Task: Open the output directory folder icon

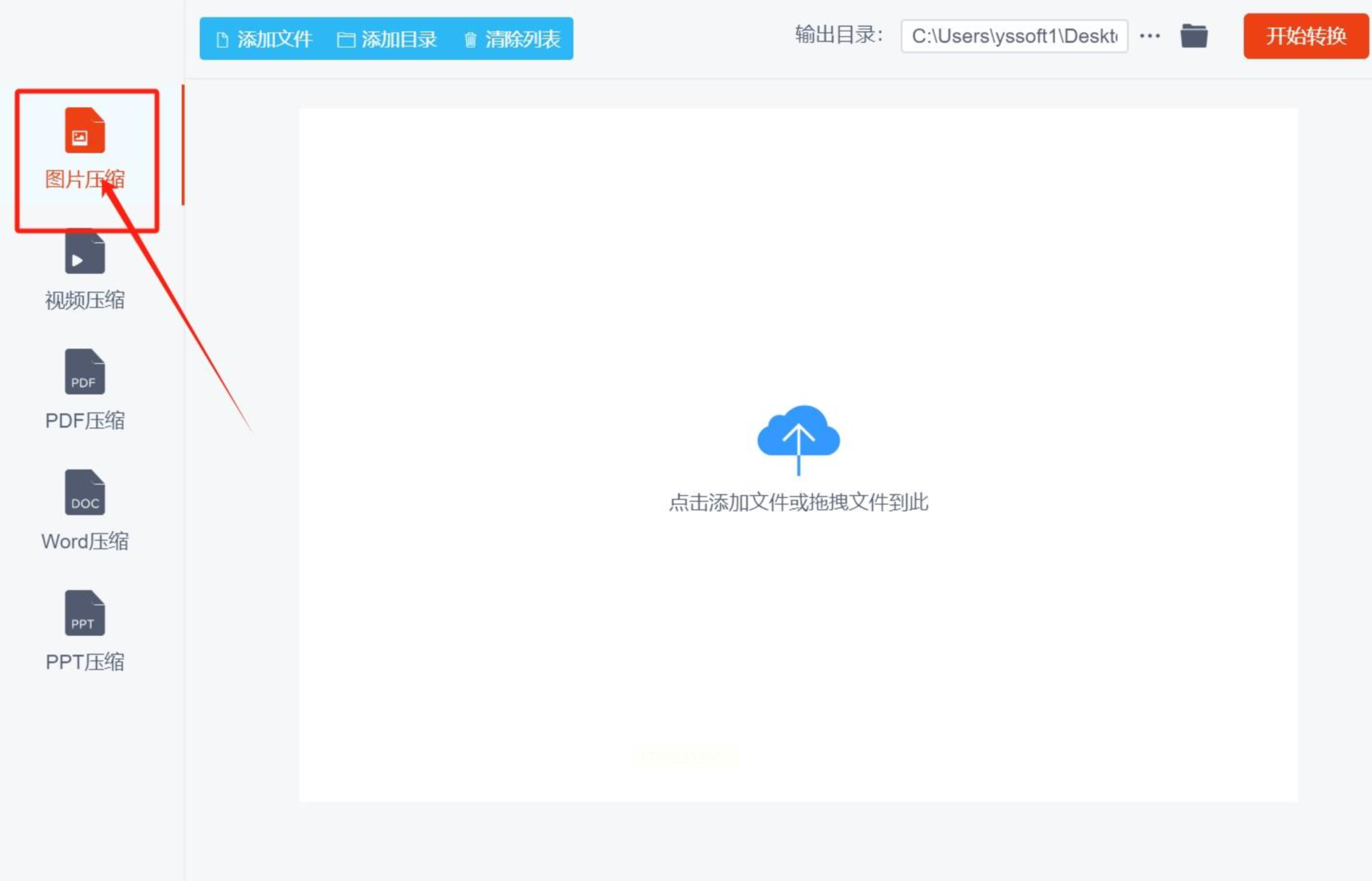Action: tap(1193, 36)
